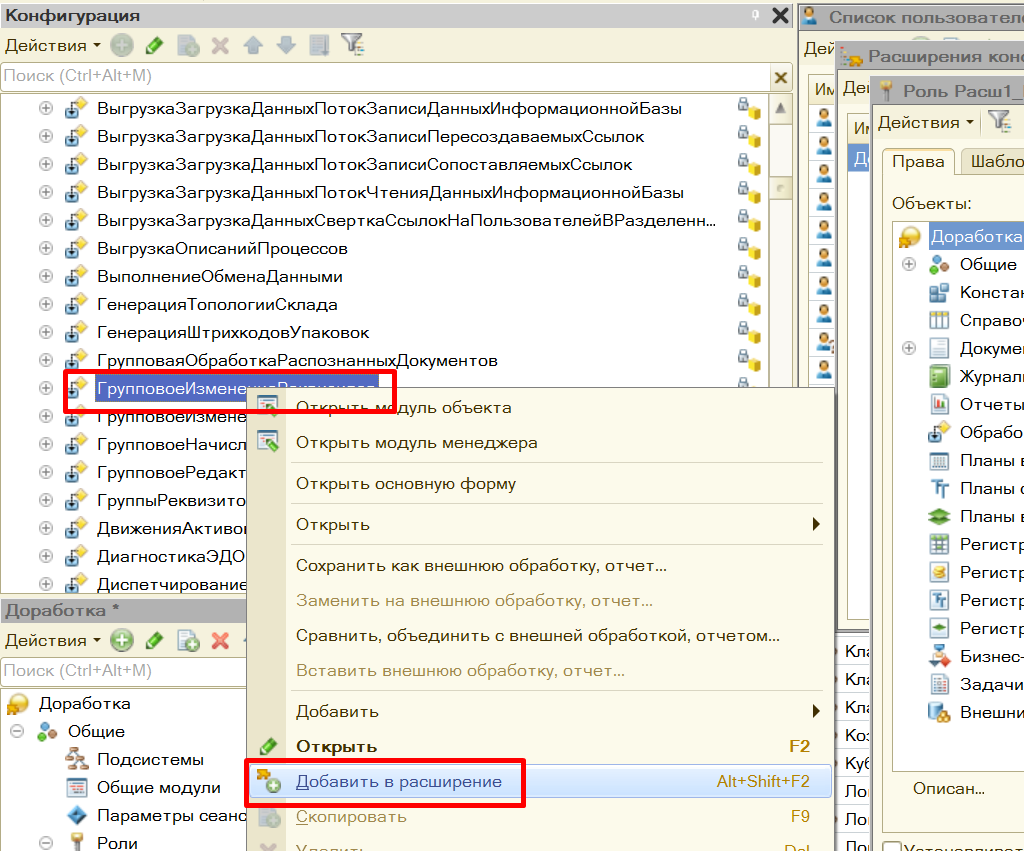Expand the ГенерацияТопологииСклада tree node
This screenshot has height=851, width=1024.
coord(46,304)
